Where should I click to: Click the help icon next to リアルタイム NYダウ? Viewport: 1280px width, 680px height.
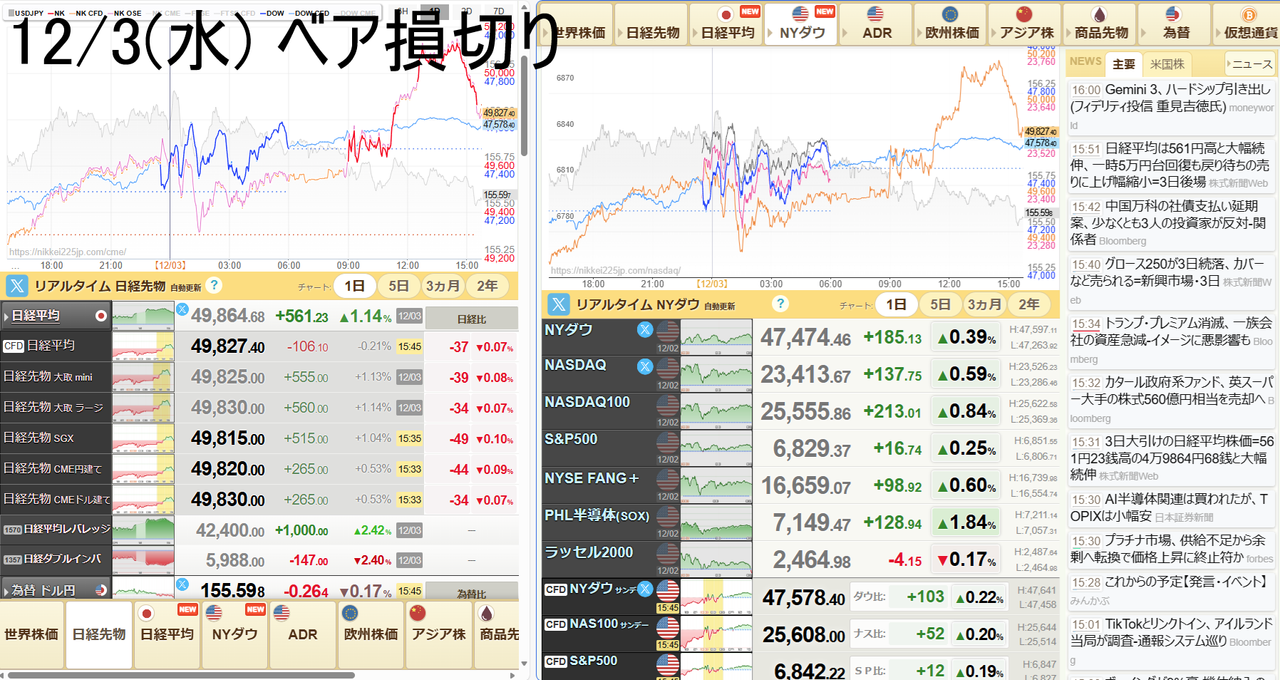780,304
